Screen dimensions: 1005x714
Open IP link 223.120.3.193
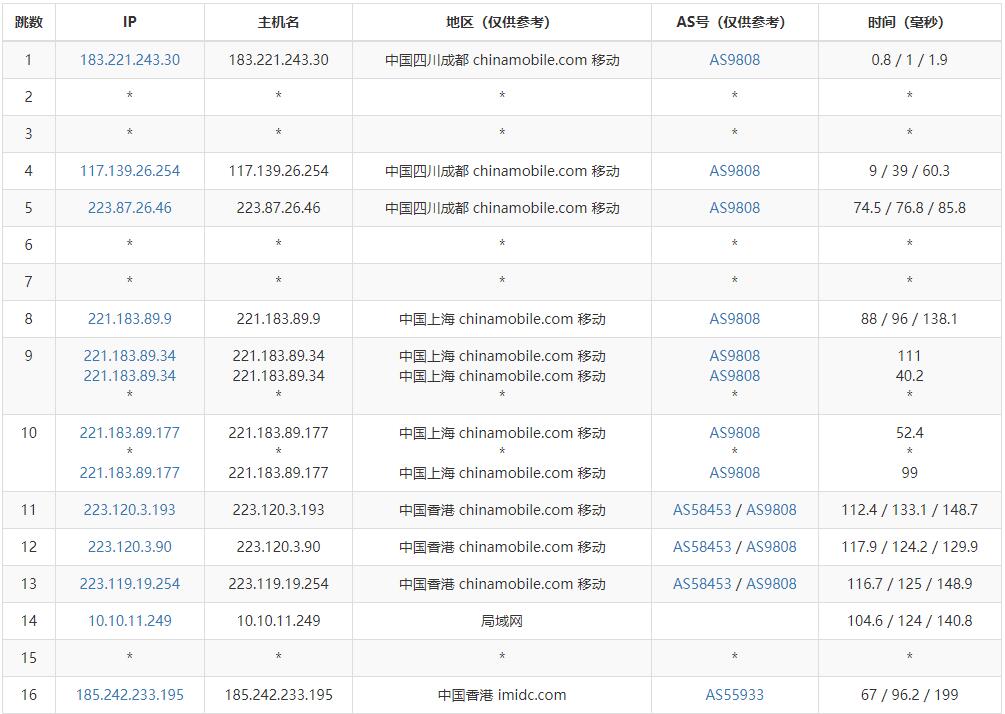[x=129, y=510]
